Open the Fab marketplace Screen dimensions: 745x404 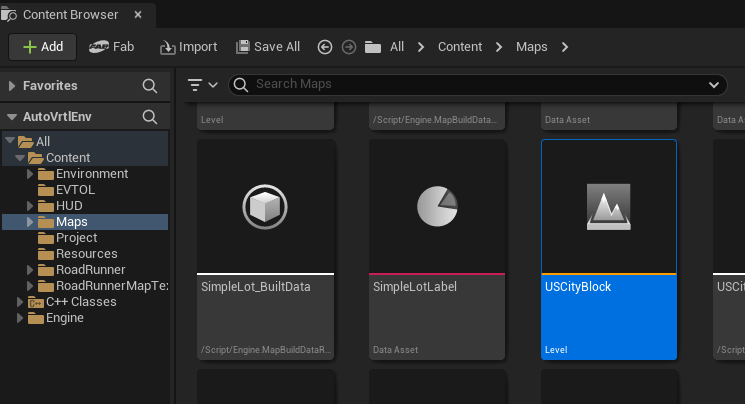click(x=111, y=47)
